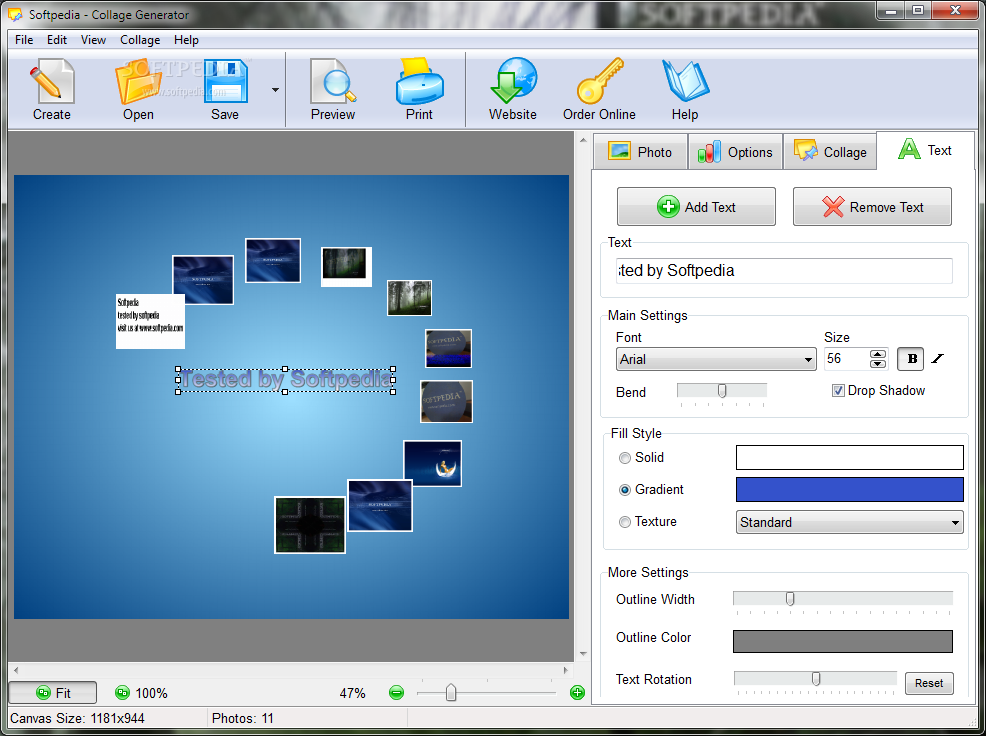
Task: Expand the Standard texture dropdown
Action: [x=850, y=522]
